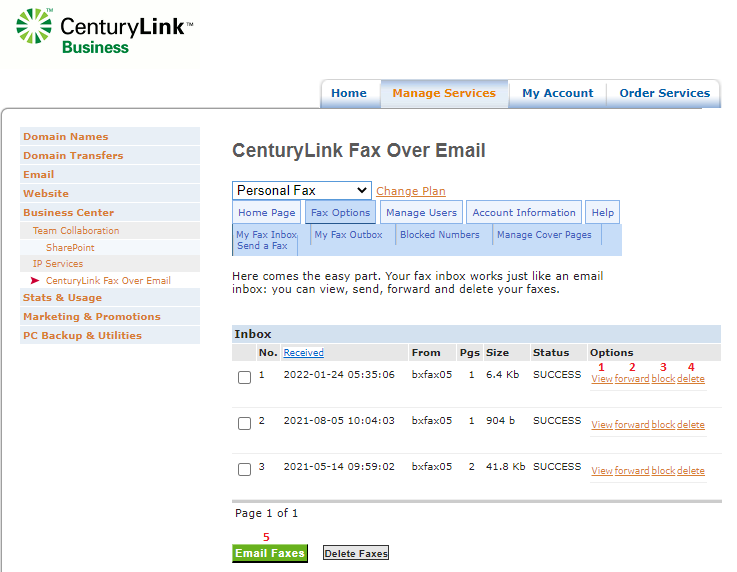Select the checkbox for fax 2
737x572 pixels.
point(244,424)
